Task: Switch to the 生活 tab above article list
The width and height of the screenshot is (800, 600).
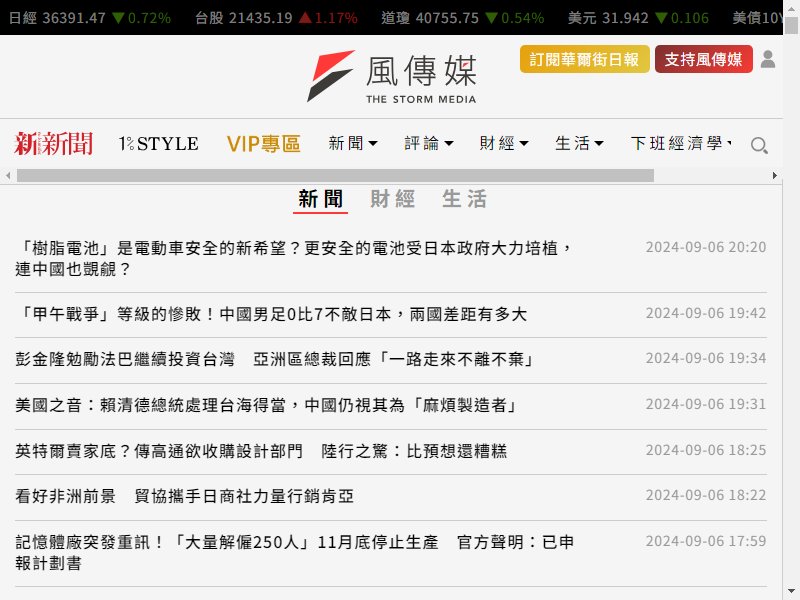Action: pos(464,199)
